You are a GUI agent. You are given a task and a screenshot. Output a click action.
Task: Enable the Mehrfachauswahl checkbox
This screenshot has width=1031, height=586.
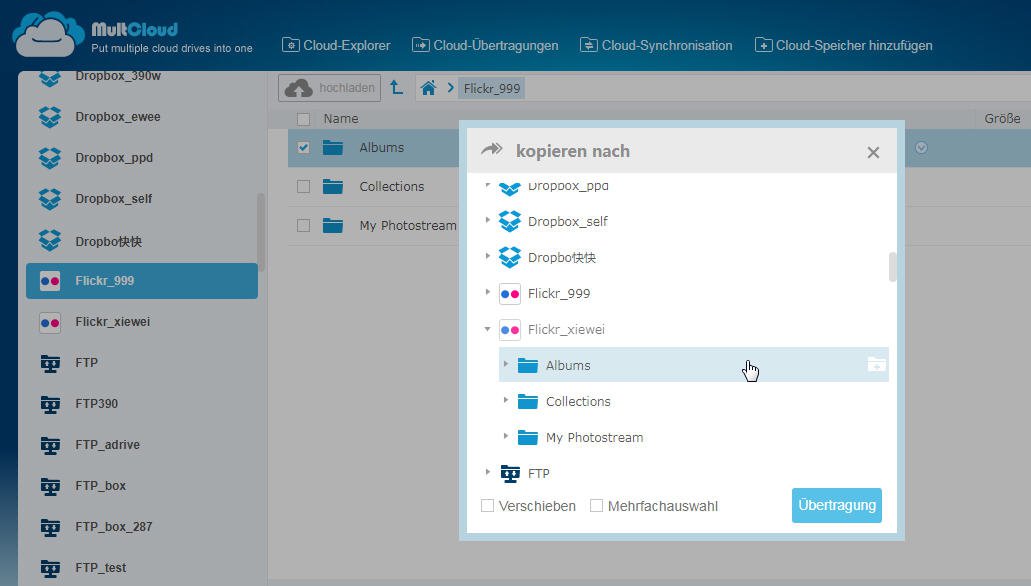tap(596, 506)
